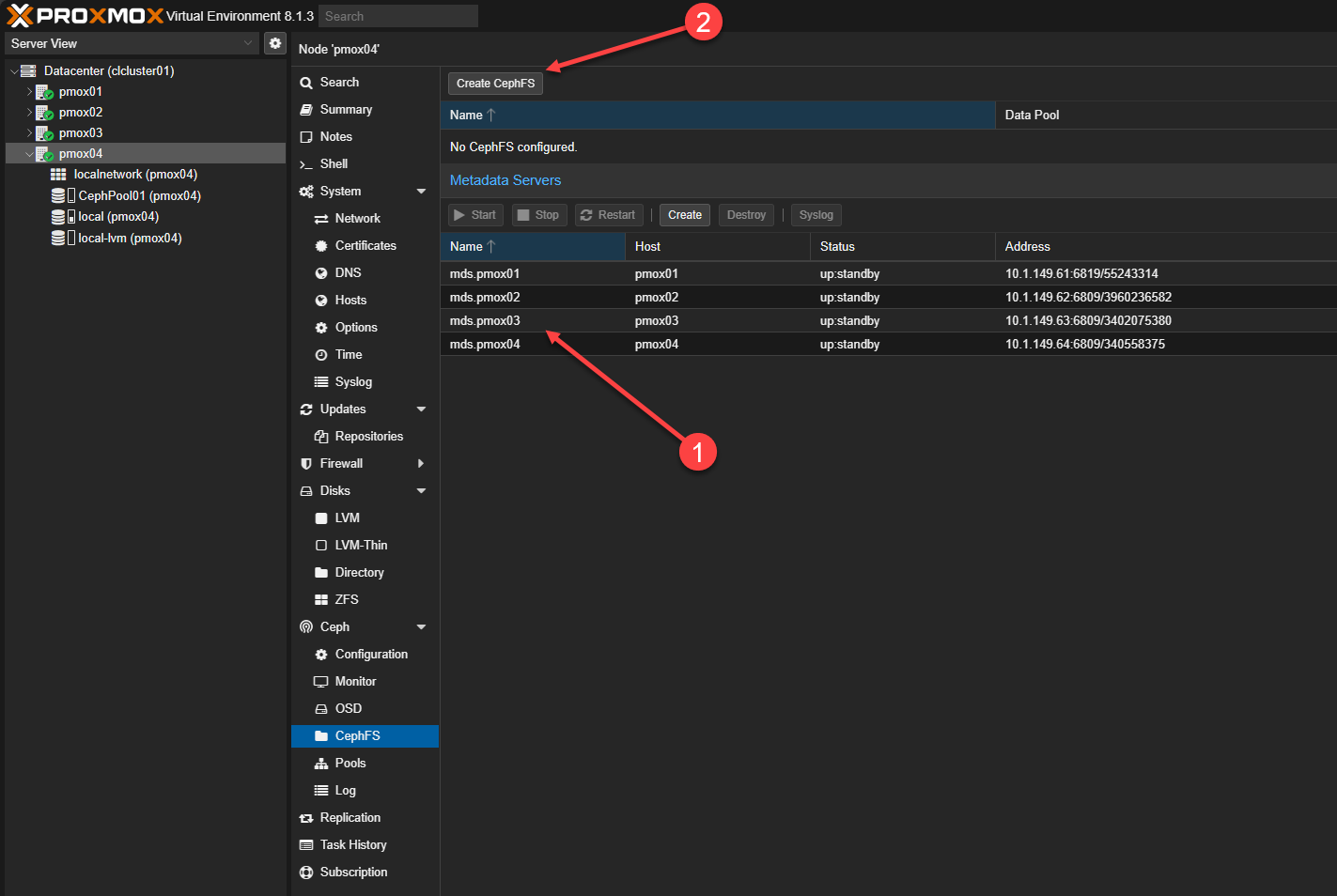Collapse the Datacenter tree node
This screenshot has width=1337, height=896.
coord(13,71)
